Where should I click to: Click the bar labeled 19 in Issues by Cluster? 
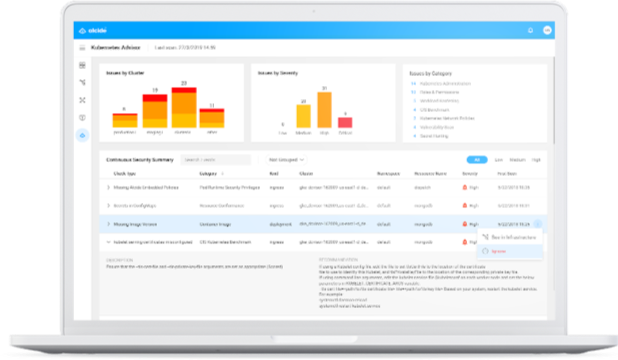coord(155,111)
